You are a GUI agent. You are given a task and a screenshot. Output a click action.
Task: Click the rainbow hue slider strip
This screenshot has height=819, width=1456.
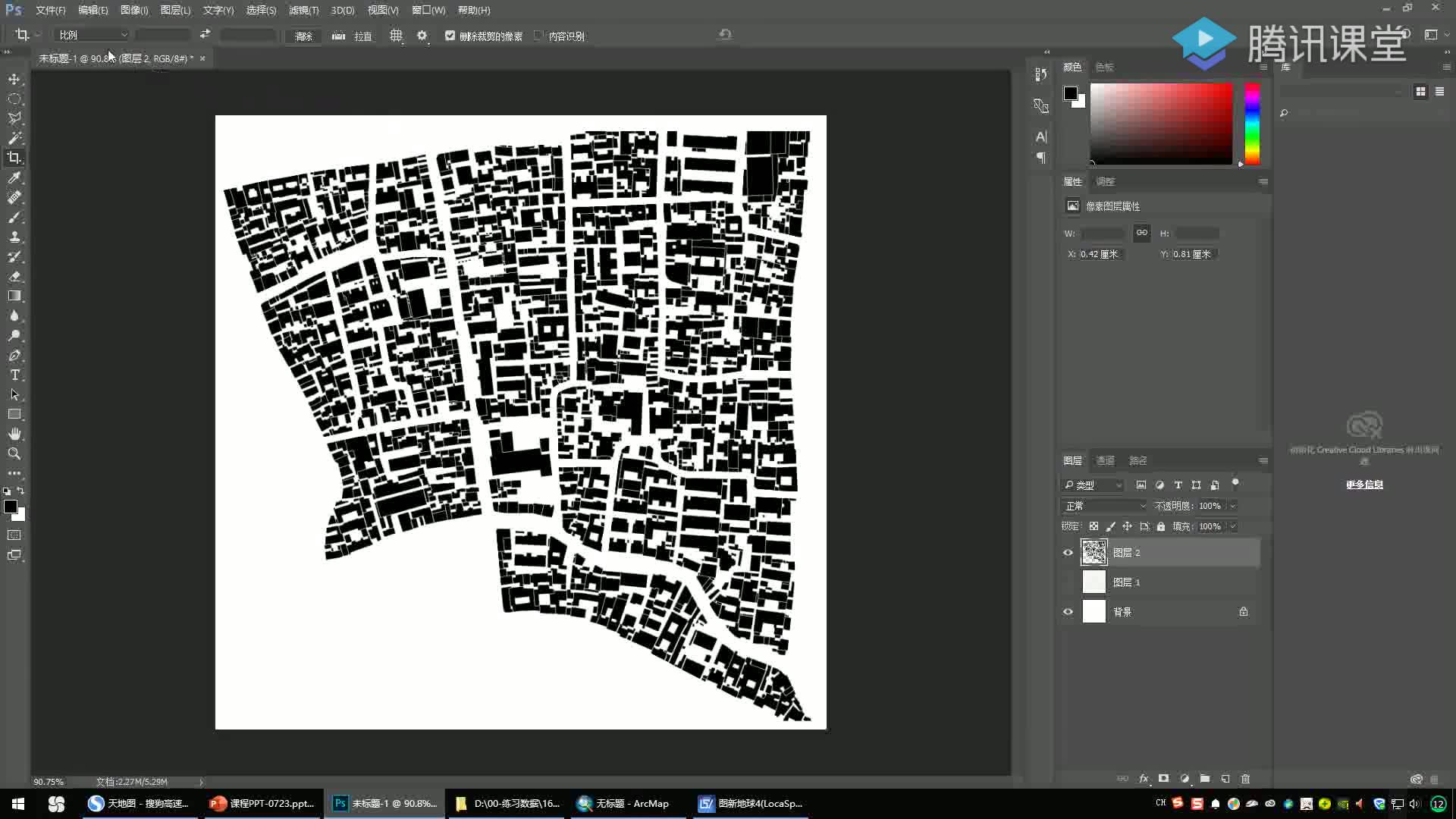click(x=1252, y=124)
